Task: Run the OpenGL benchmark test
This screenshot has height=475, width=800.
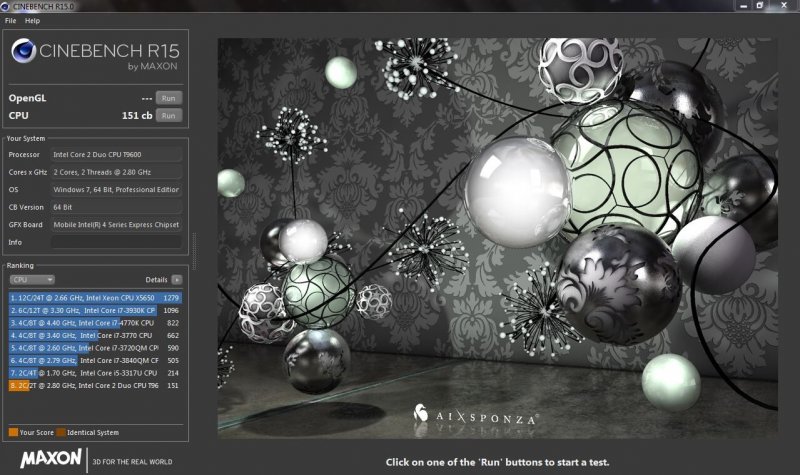Action: pos(168,98)
